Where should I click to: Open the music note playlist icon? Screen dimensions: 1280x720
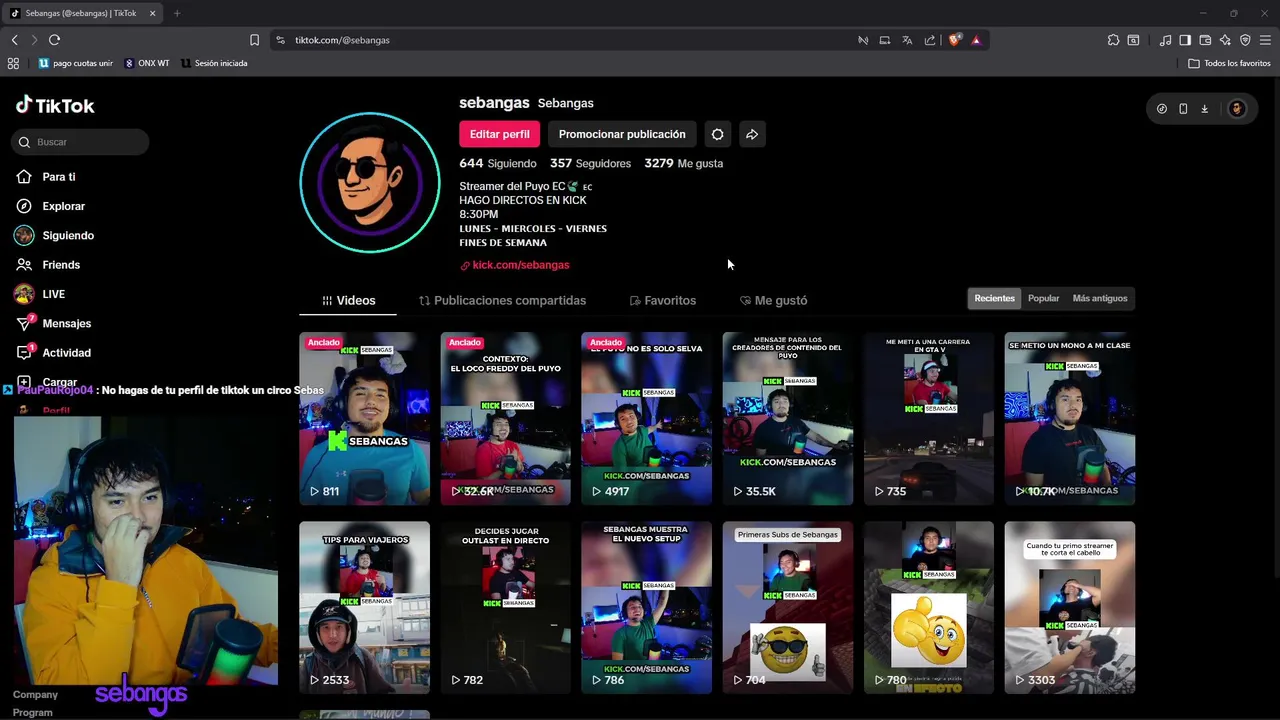1165,40
